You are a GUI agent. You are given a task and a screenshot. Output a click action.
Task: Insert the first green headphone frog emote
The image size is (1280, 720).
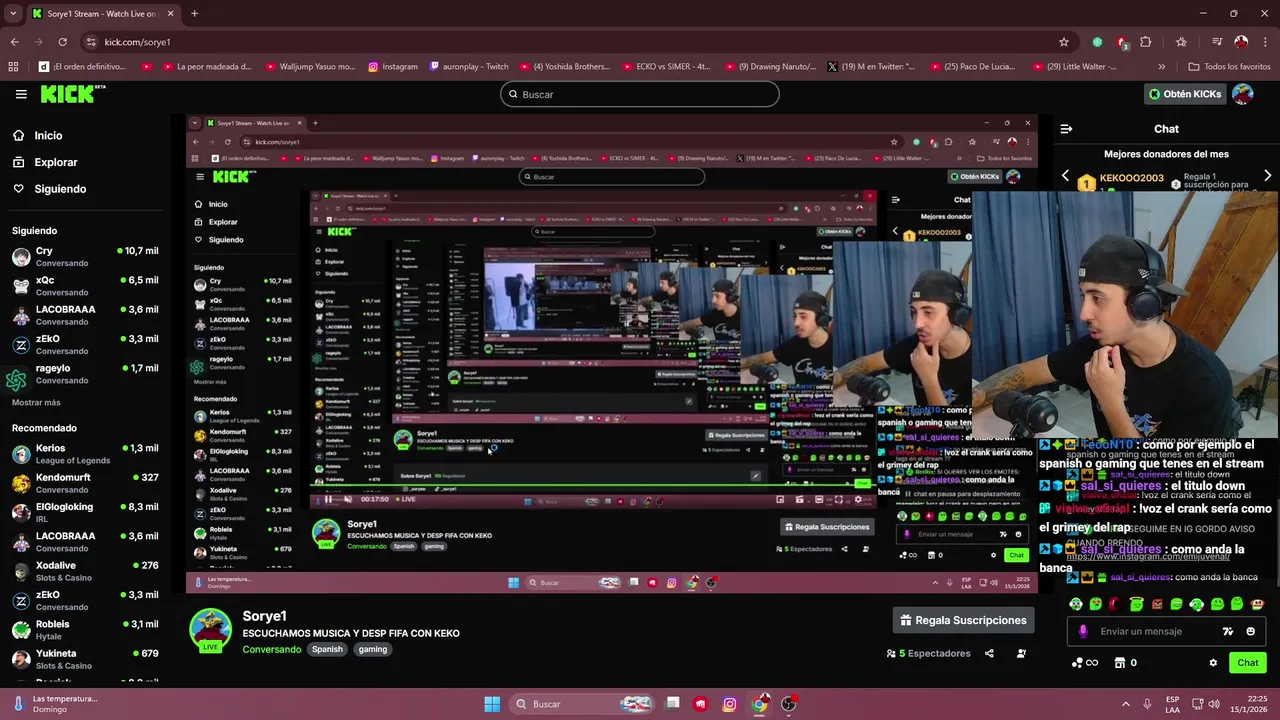click(1075, 604)
